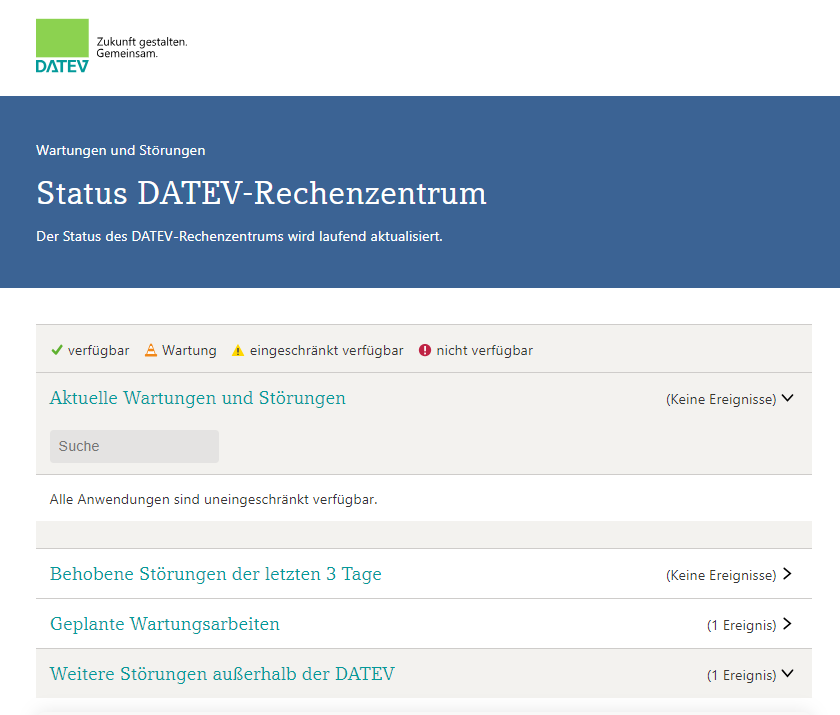Click the 'Zukunft gestalten. Gemeinsam.' slogan
The image size is (840, 715).
coord(142,48)
